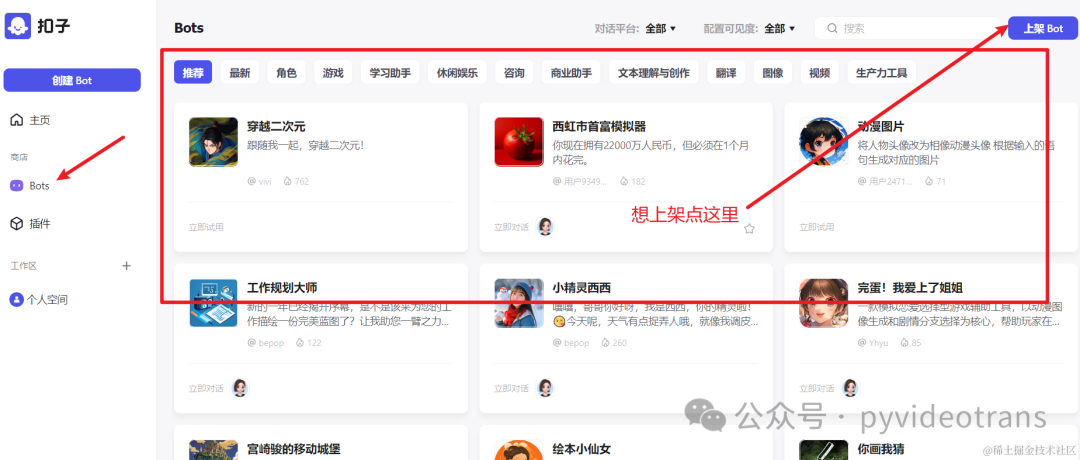
Task: Open the 你画我猜 title
Action: coord(881,450)
